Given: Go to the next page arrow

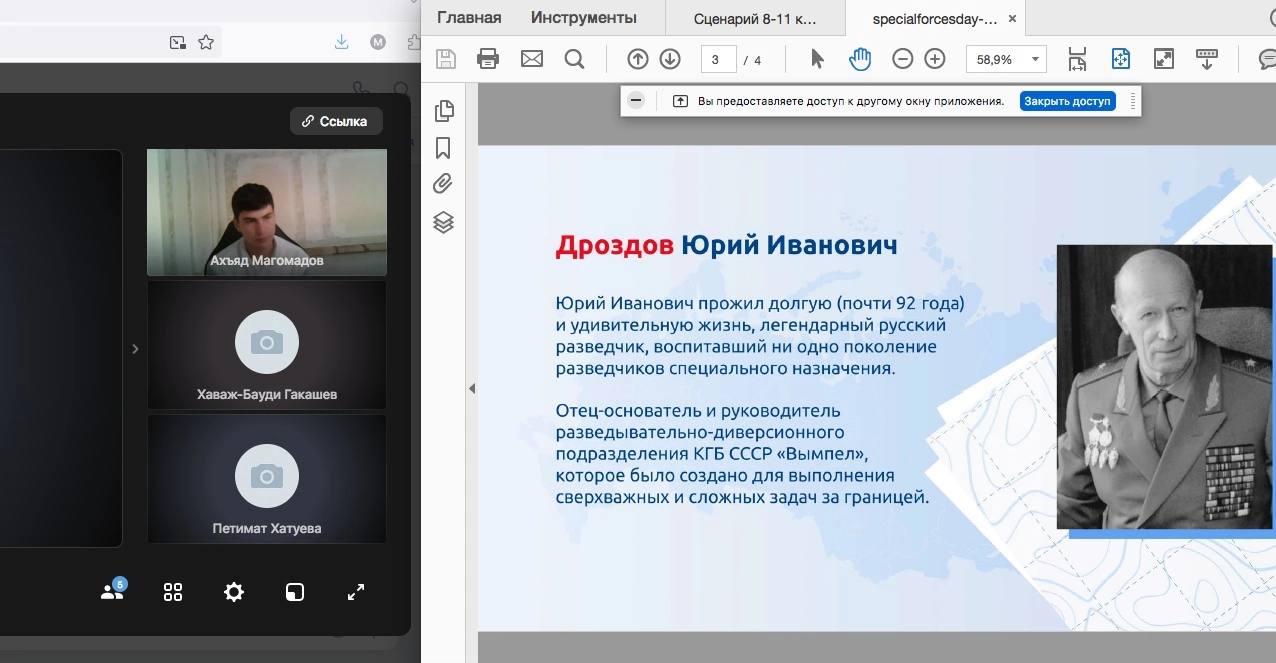Looking at the screenshot, I should (670, 59).
